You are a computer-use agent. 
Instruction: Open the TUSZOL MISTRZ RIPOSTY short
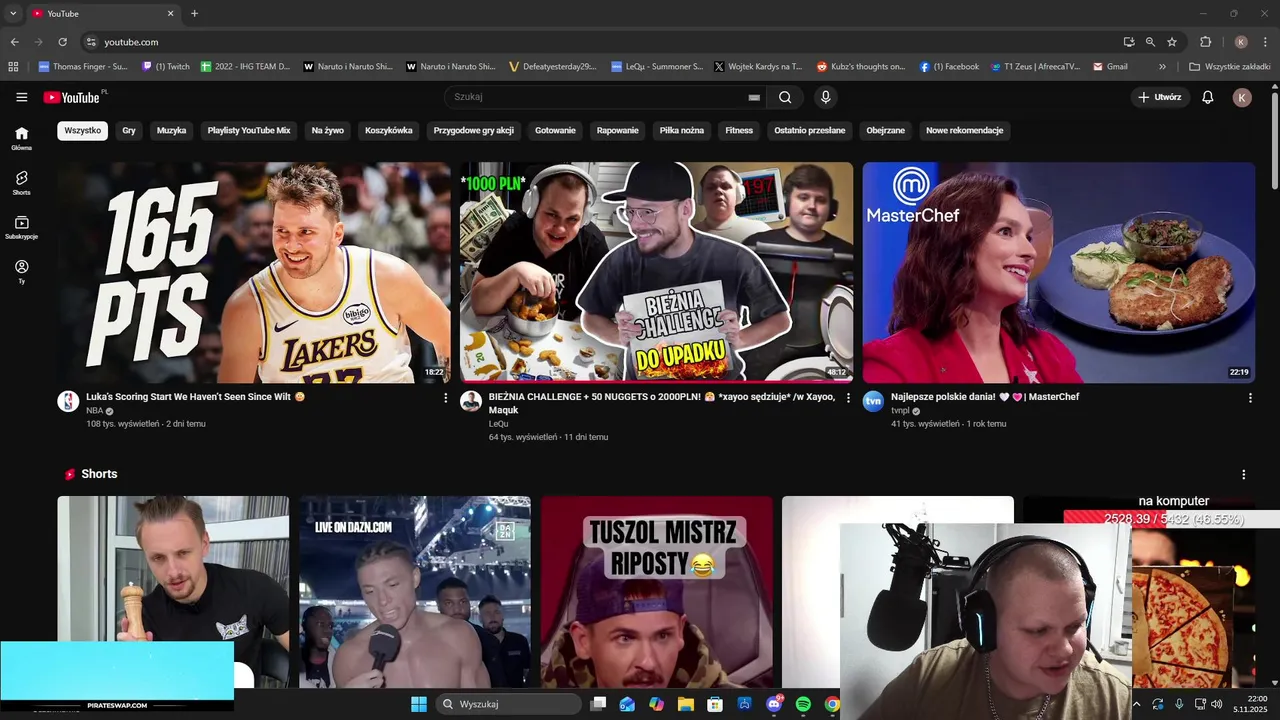657,592
